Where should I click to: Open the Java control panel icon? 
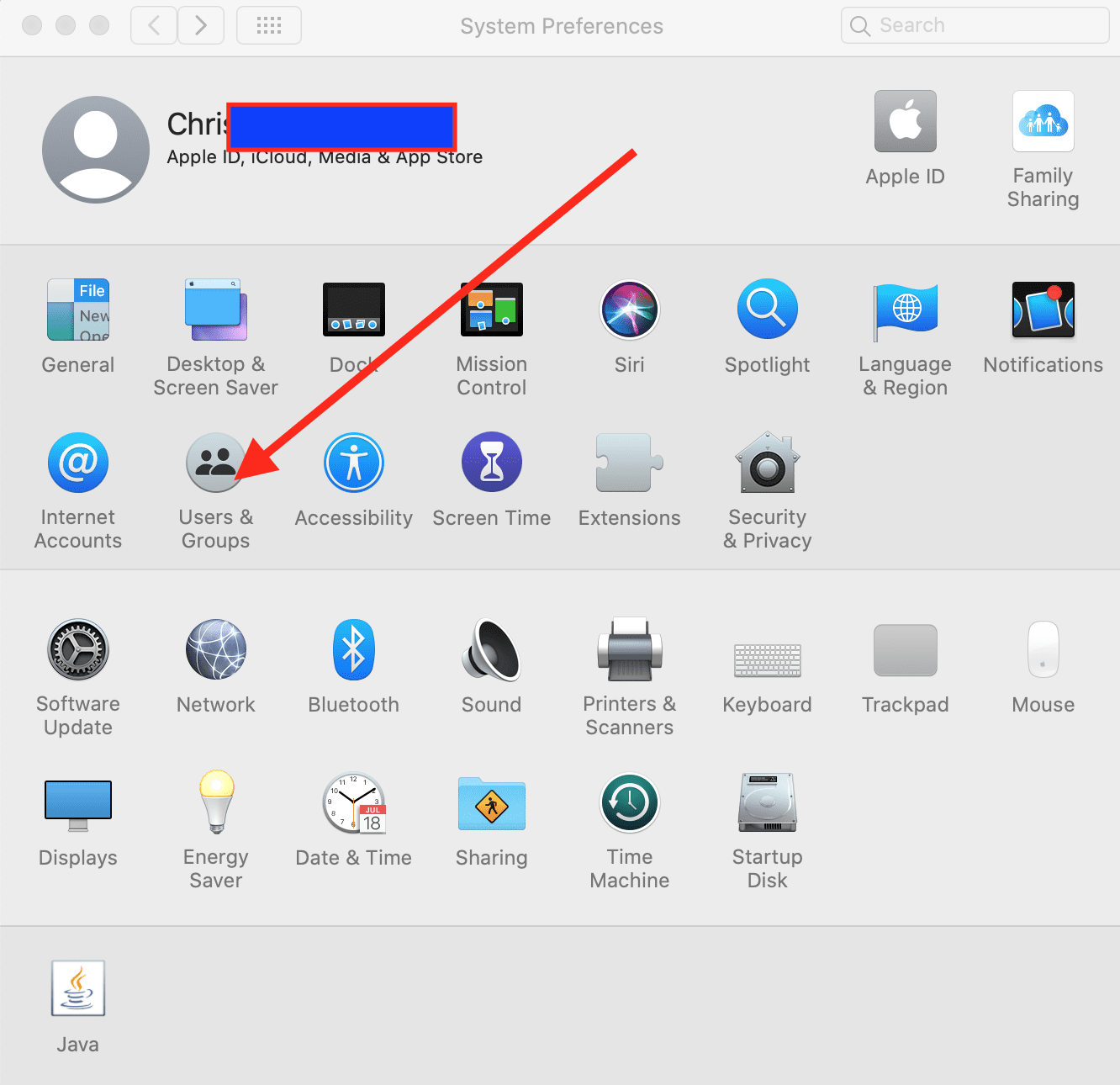(x=78, y=989)
